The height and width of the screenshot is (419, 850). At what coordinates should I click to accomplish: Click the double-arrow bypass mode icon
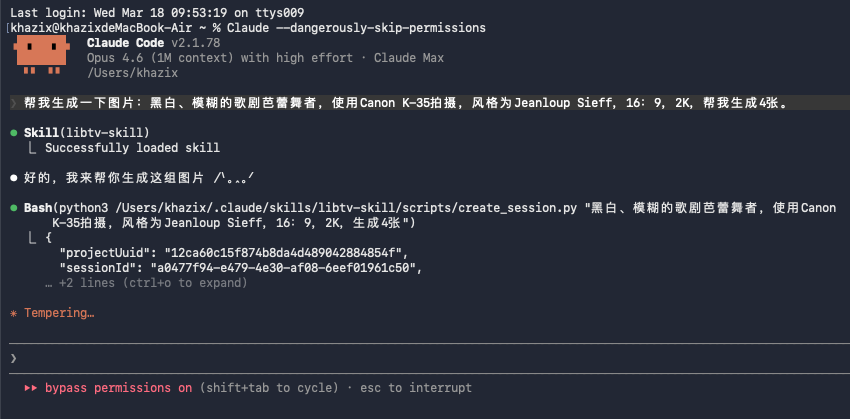click(x=31, y=388)
